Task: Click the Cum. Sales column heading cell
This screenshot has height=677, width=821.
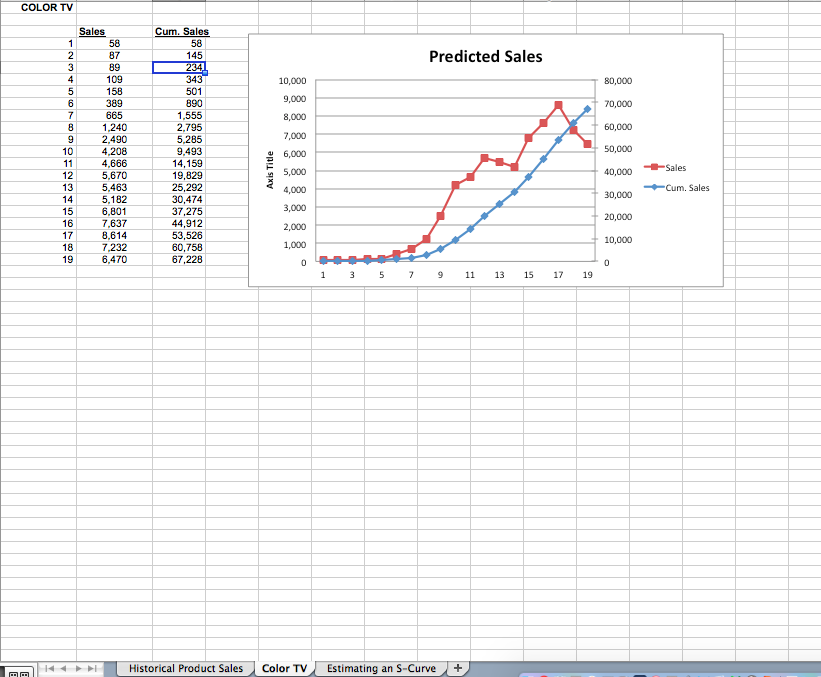Action: [x=180, y=31]
